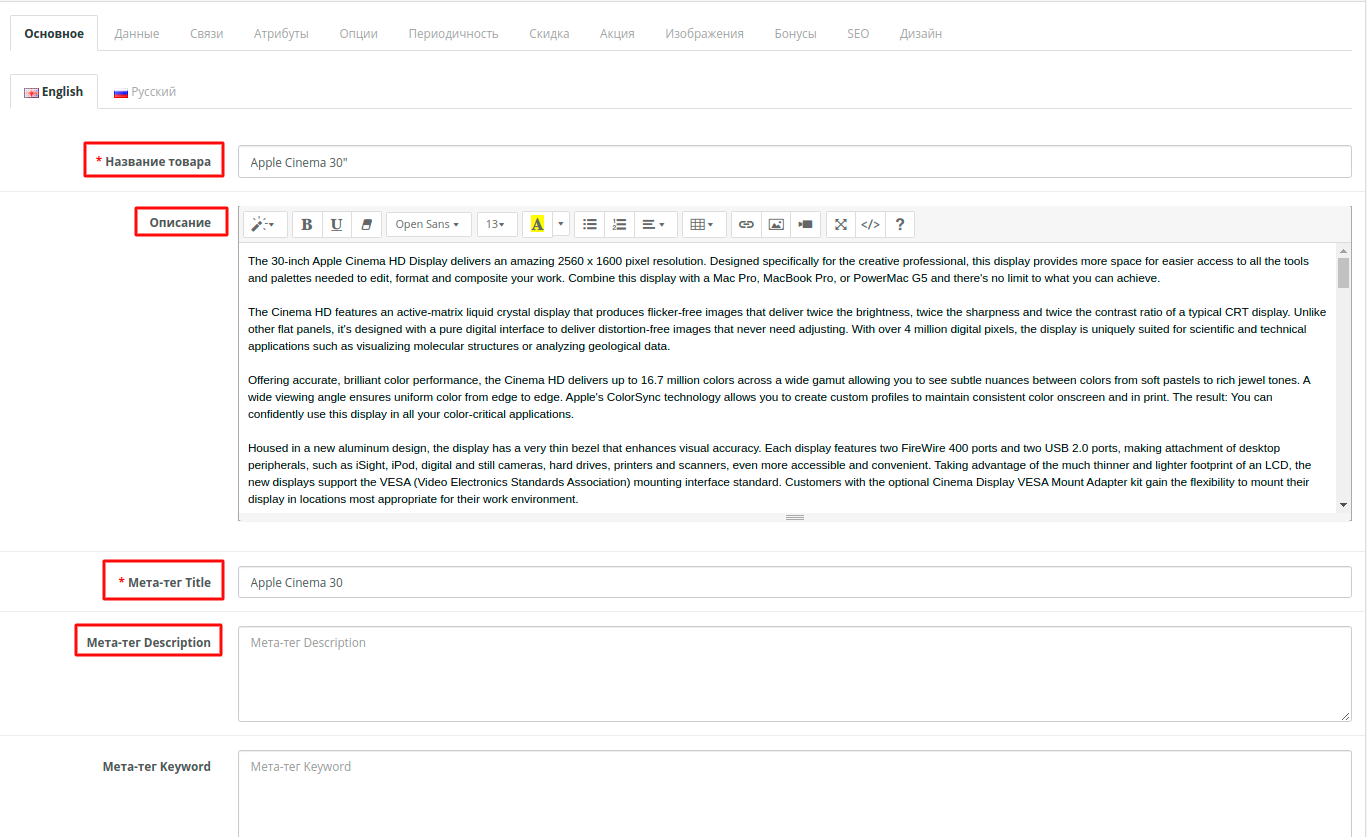Insert a video with the video icon

(x=805, y=224)
